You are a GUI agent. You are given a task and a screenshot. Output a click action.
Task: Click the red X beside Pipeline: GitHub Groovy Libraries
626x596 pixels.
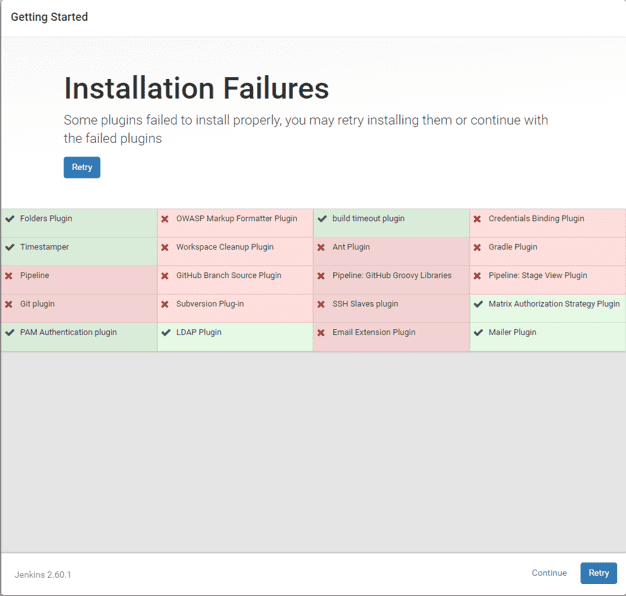(x=321, y=275)
